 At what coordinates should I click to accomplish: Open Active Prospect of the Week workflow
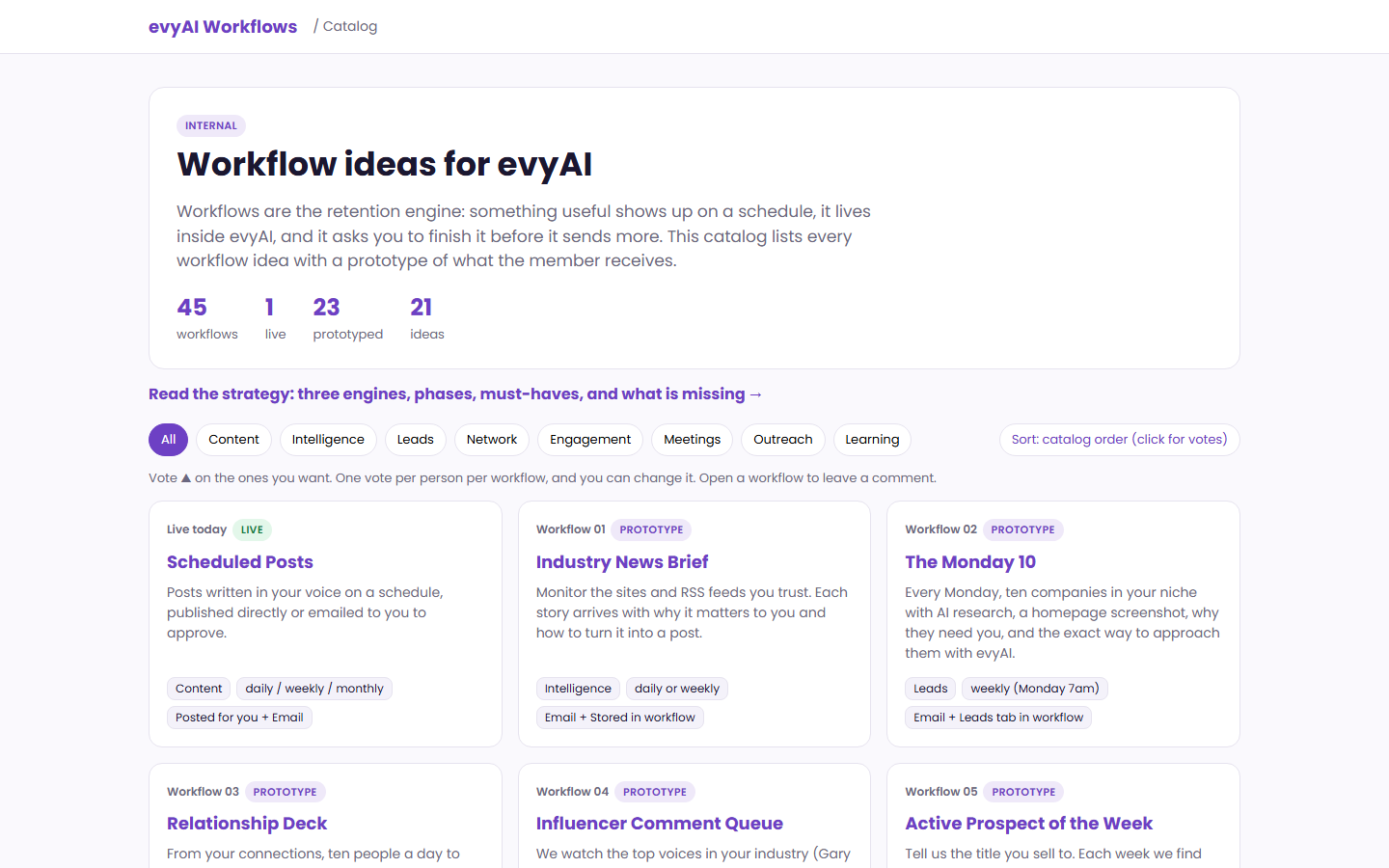1029,824
